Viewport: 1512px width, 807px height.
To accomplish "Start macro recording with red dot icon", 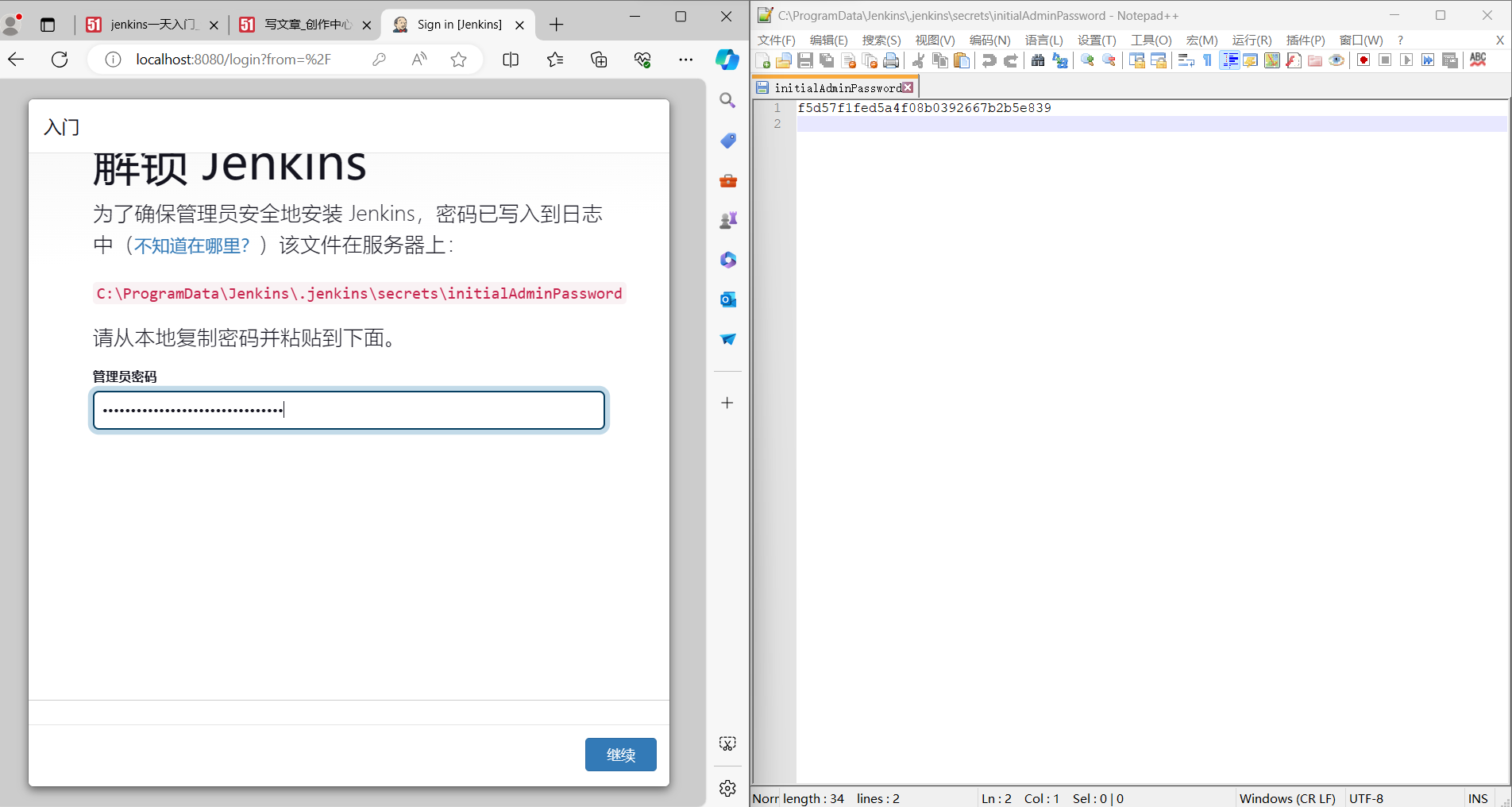I will tap(1363, 60).
